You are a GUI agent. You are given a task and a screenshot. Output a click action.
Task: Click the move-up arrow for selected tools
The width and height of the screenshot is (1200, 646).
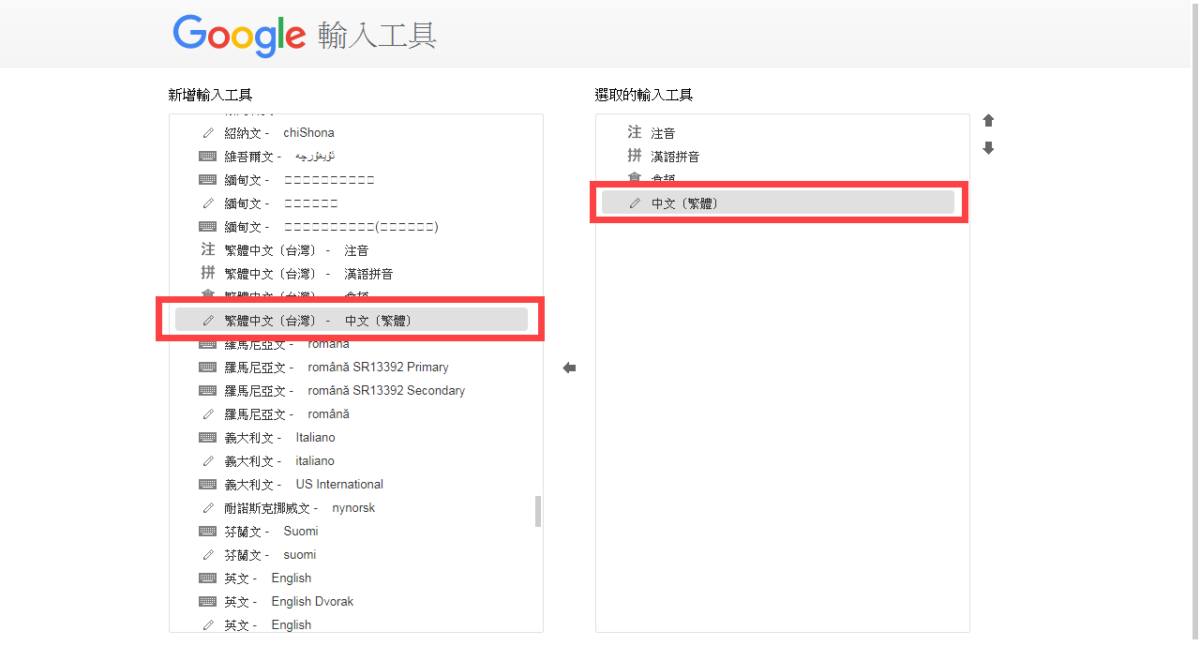988,120
